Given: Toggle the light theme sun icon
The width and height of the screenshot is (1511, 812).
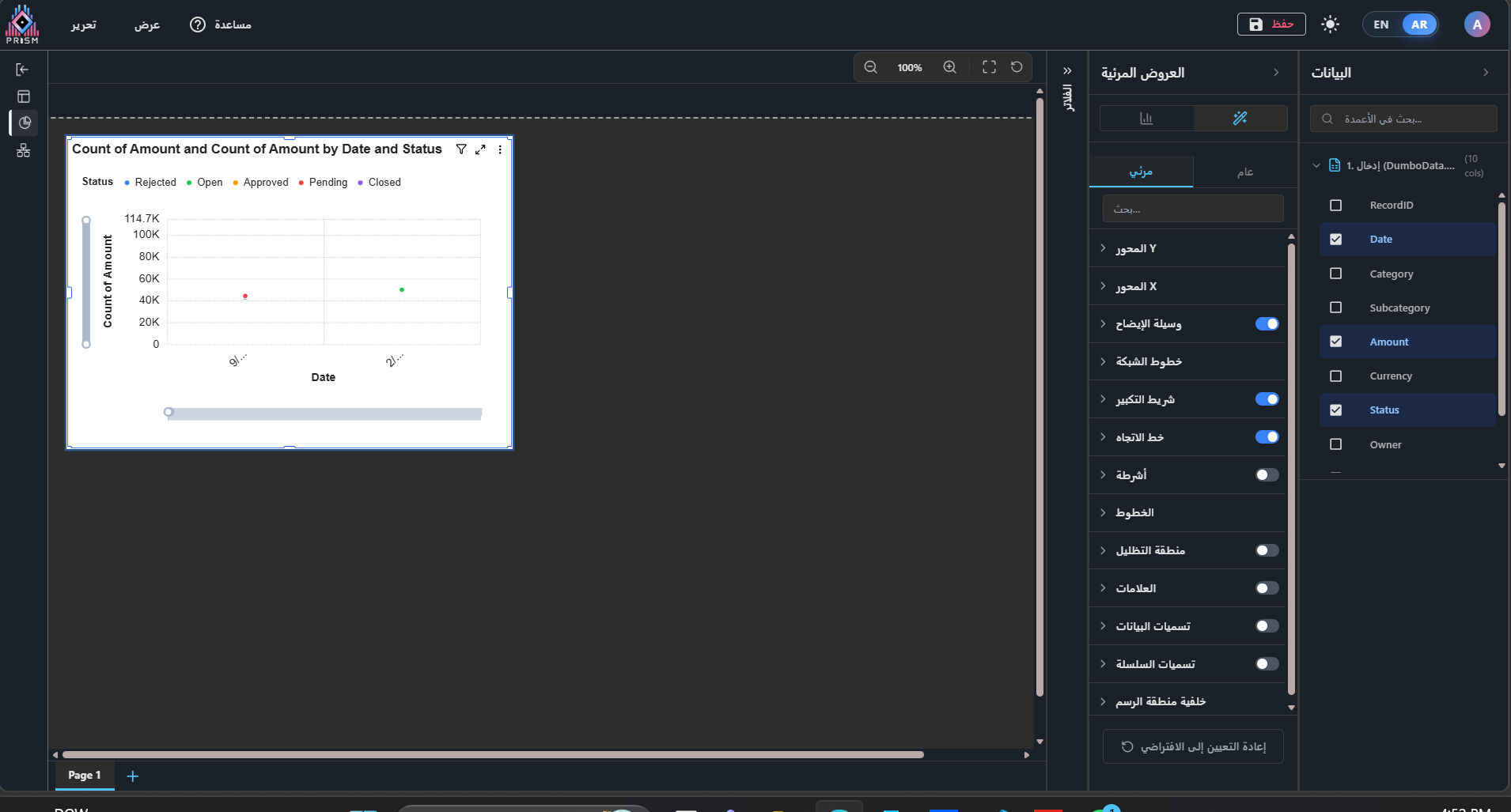Looking at the screenshot, I should (x=1330, y=25).
